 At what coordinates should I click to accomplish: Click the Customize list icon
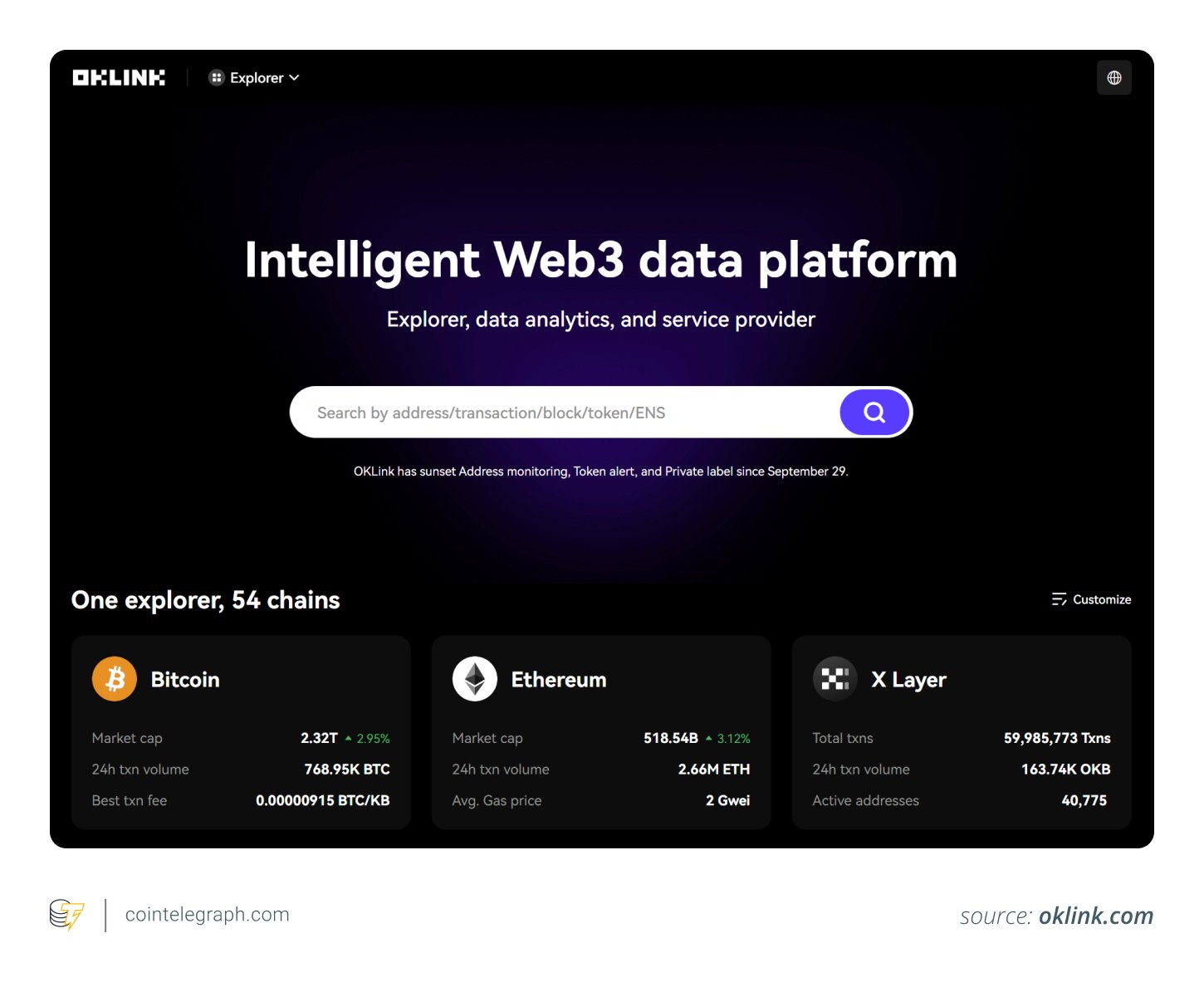pos(1059,599)
